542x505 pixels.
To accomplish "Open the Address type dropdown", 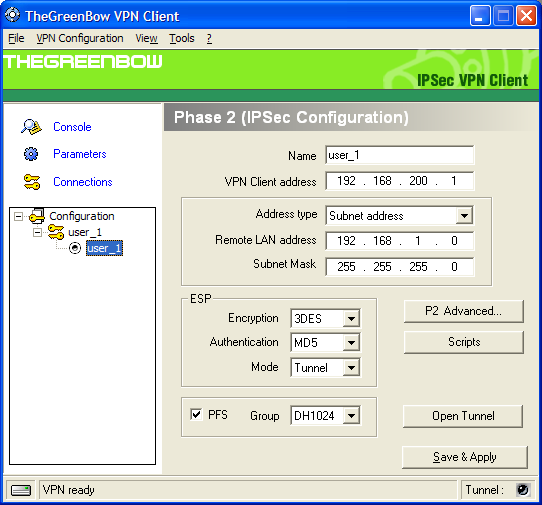I will (464, 216).
